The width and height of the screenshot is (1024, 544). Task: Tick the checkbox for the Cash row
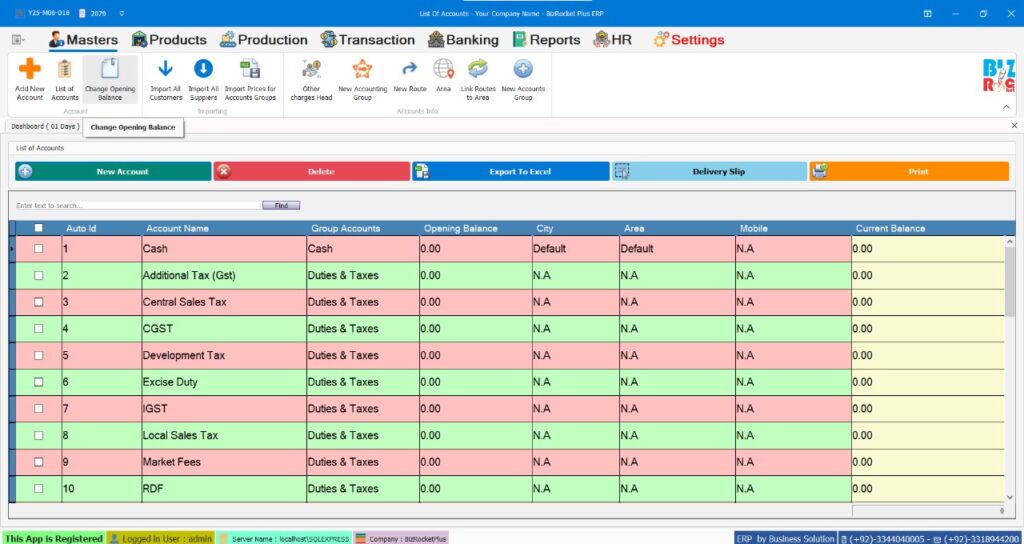(39, 248)
